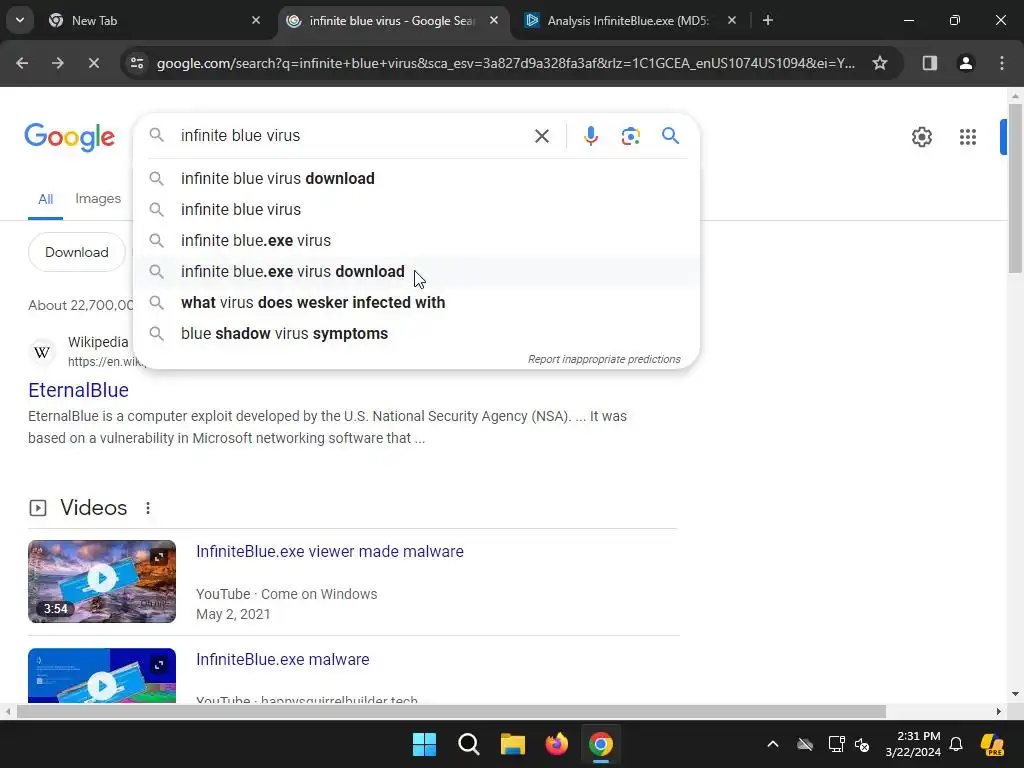Viewport: 1024px width, 768px height.
Task: Launch Firefox from the taskbar
Action: (x=556, y=744)
